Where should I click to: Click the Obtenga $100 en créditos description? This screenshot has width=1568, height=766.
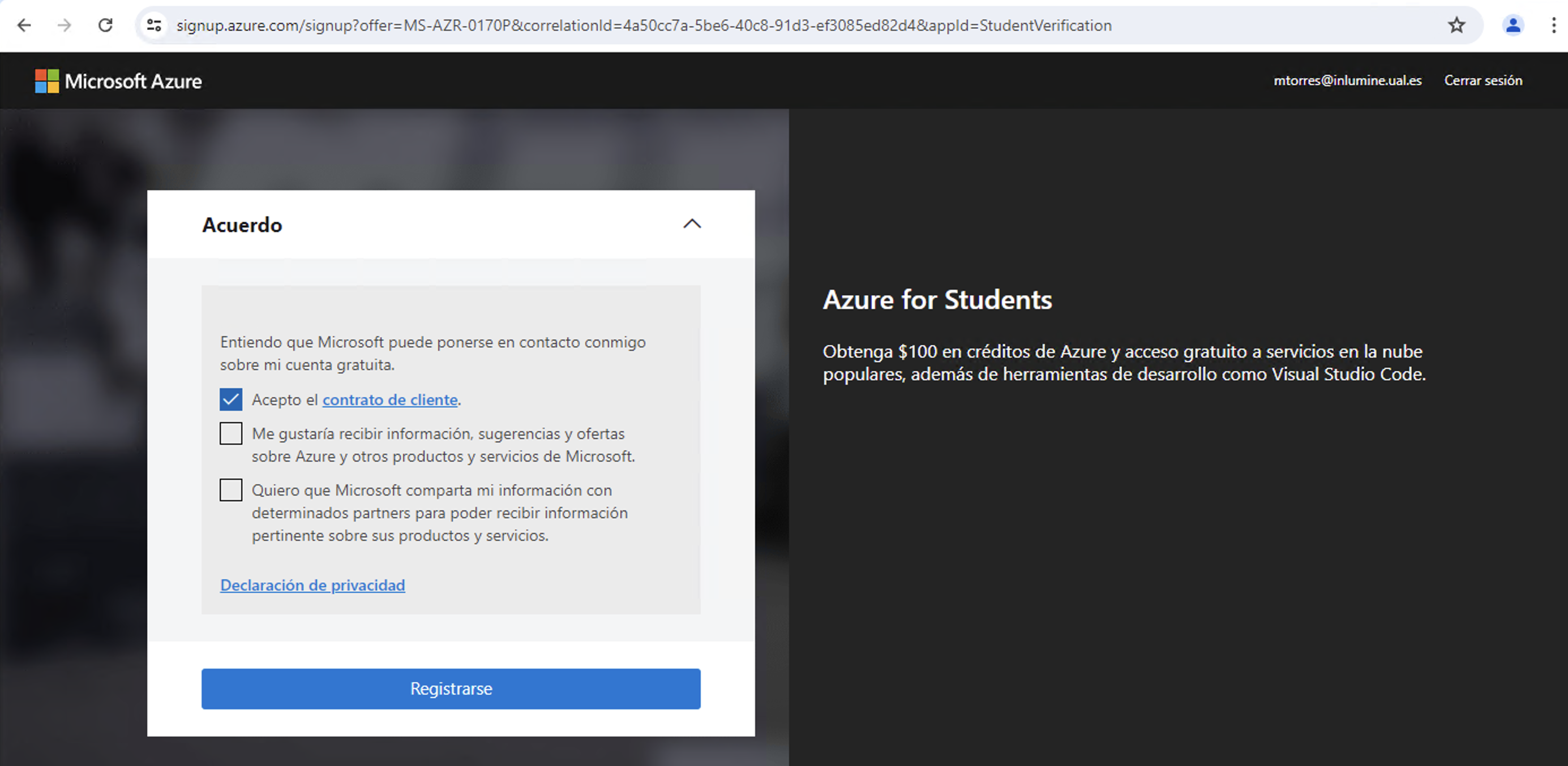1124,363
